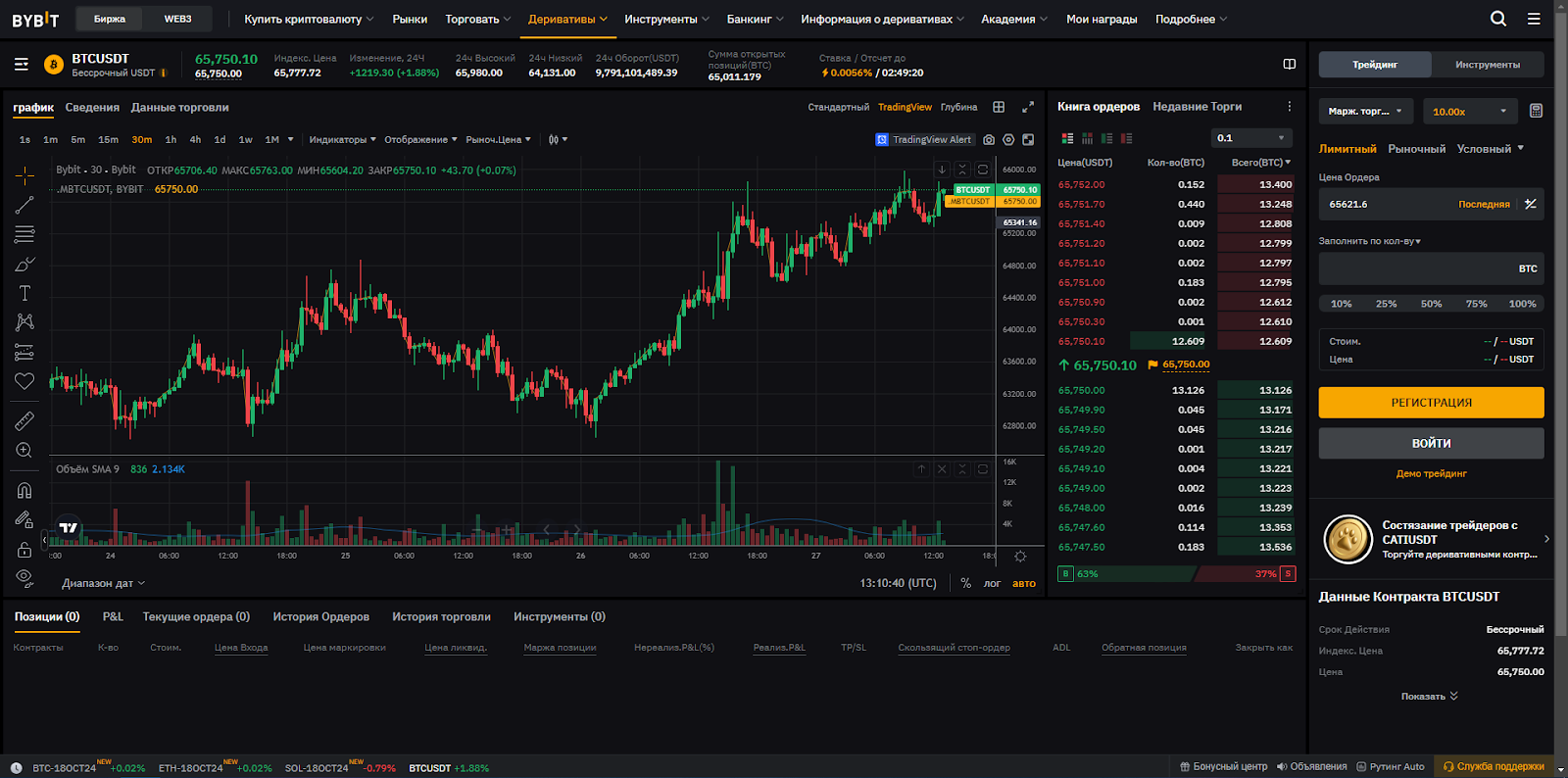Hide all drawings with eye icon
Viewport: 1568px width, 778px height.
[x=24, y=577]
